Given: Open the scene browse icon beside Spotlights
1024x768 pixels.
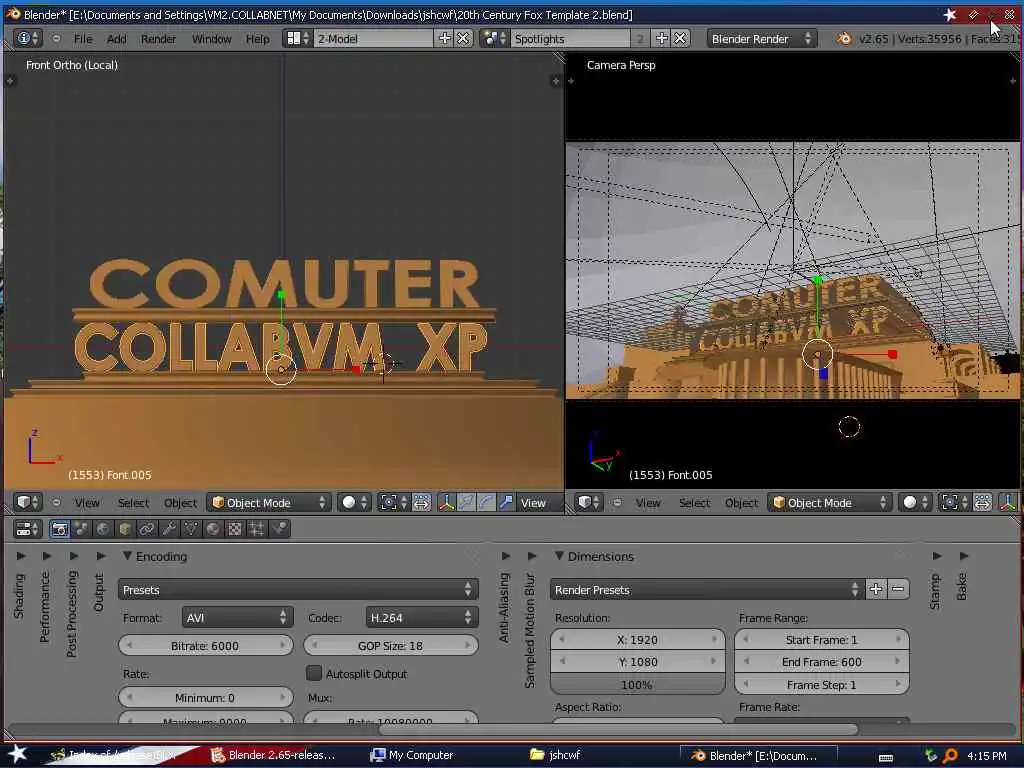Looking at the screenshot, I should pos(494,39).
